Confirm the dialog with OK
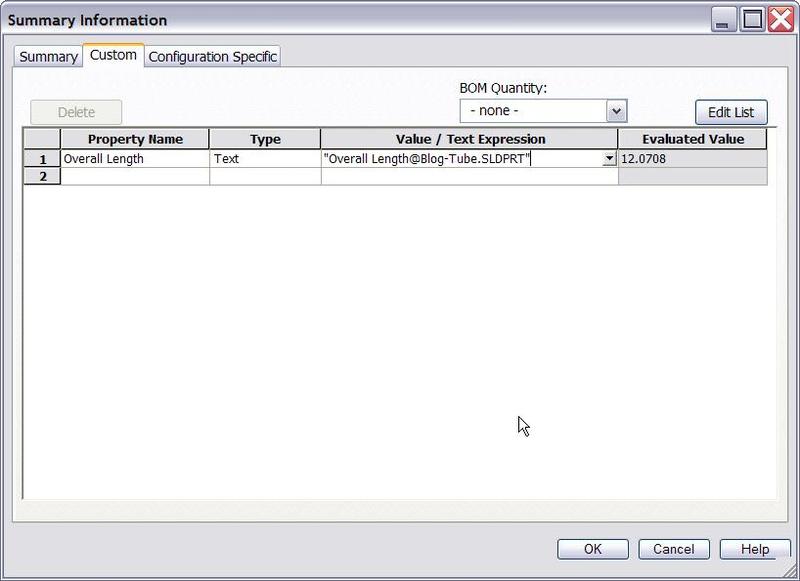This screenshot has width=800, height=581. [x=593, y=549]
